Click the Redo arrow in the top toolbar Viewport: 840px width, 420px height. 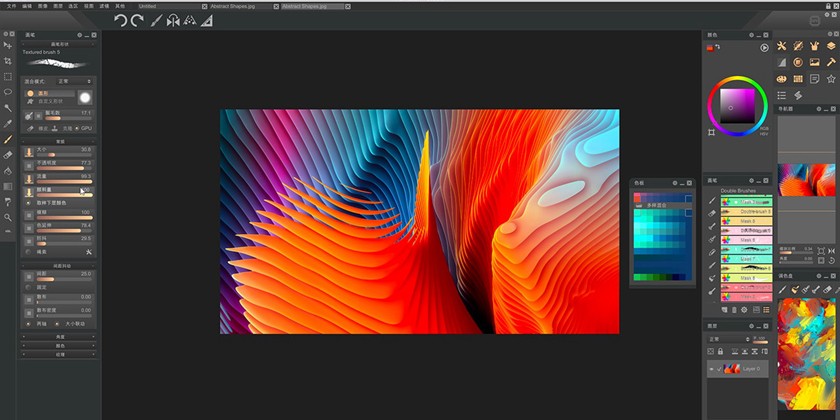[136, 20]
